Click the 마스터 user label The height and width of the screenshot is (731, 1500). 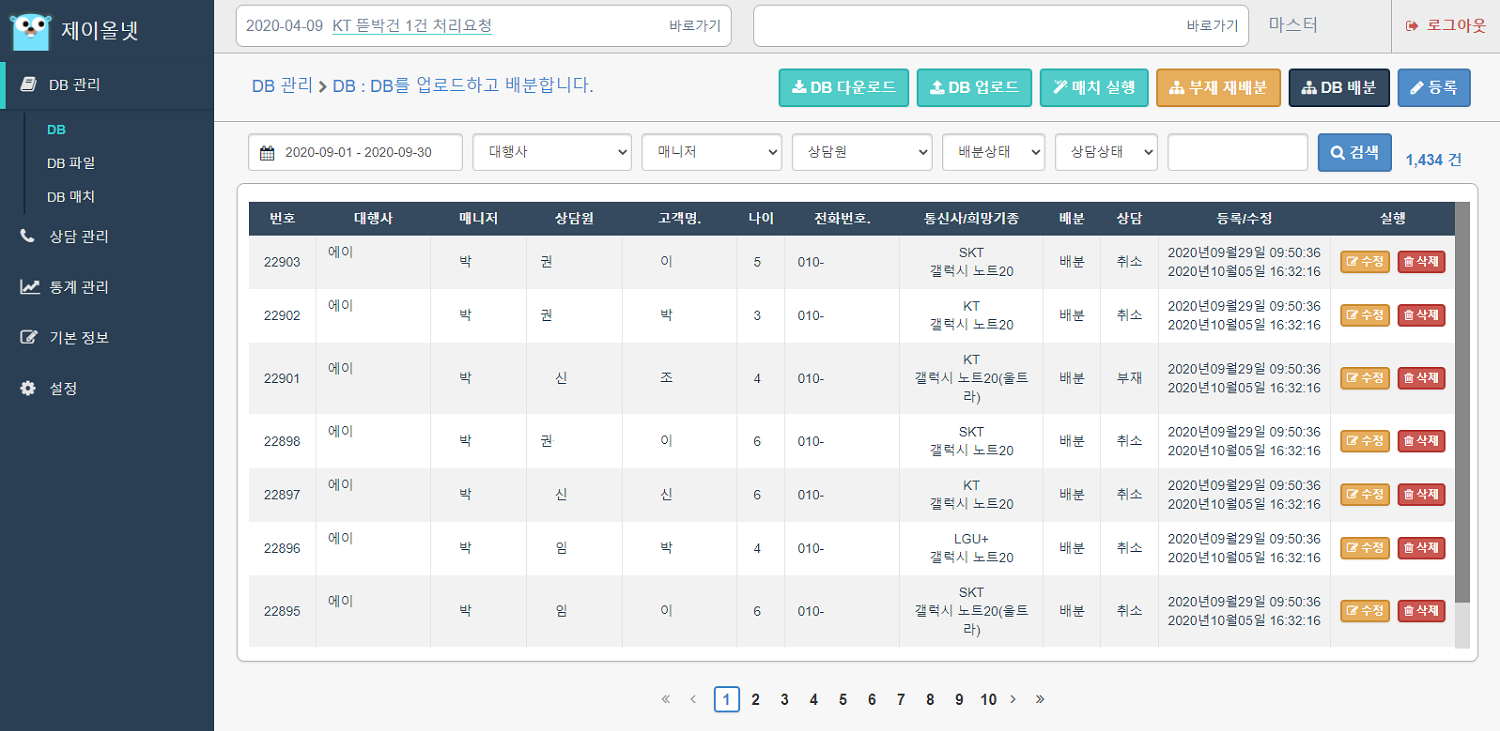[1293, 26]
